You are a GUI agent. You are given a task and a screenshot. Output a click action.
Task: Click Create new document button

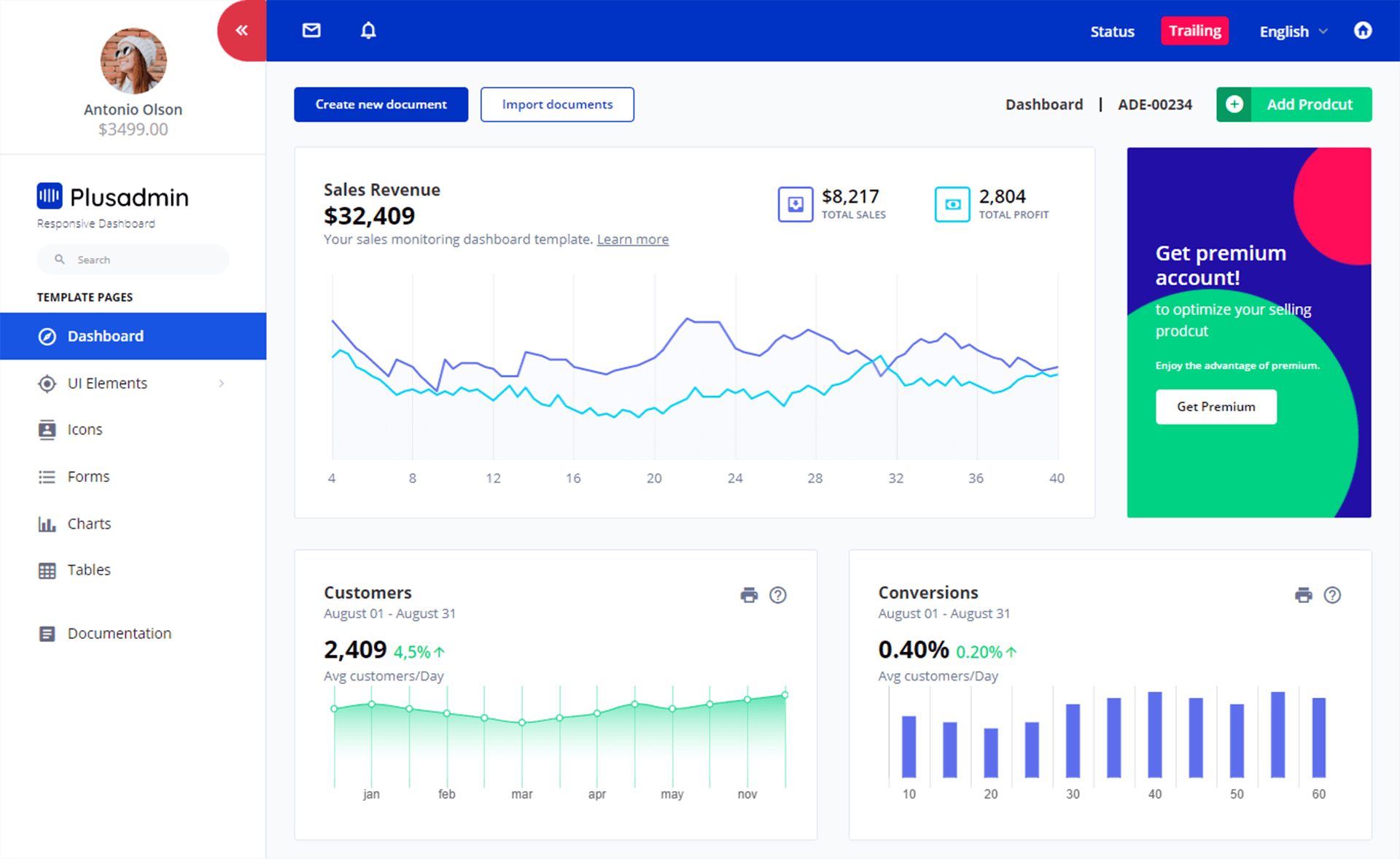380,104
